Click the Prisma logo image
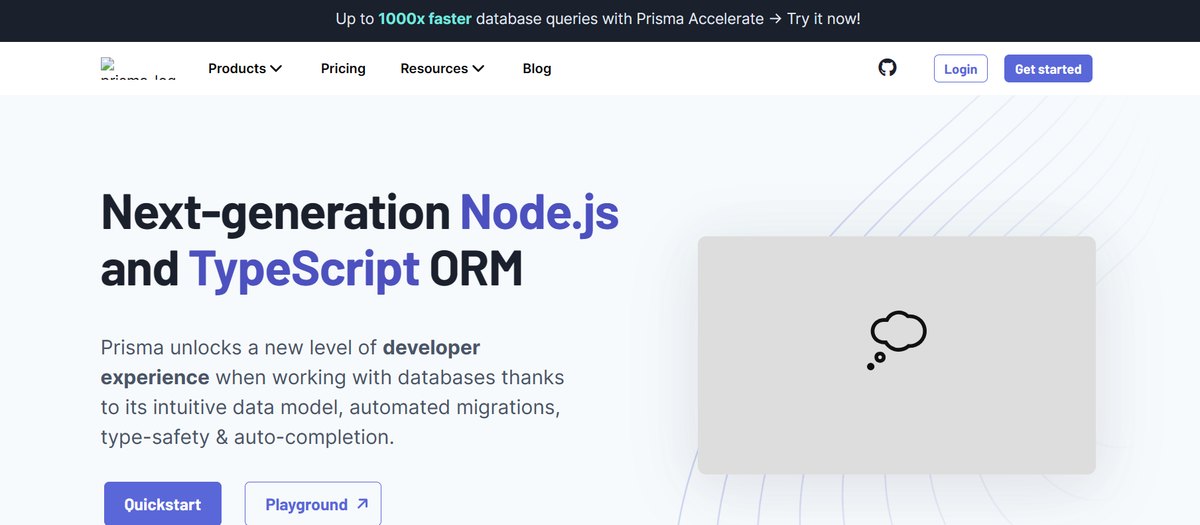This screenshot has width=1200, height=525. tap(139, 68)
